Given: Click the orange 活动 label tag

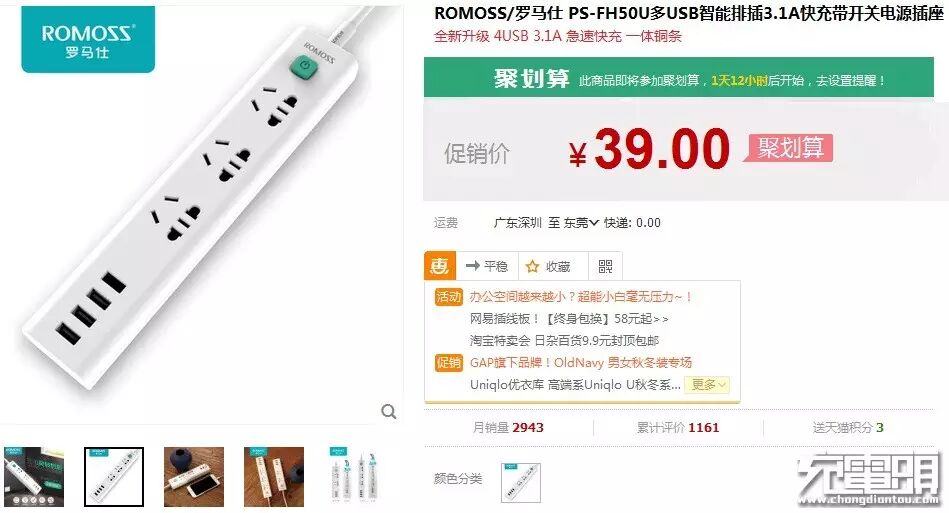Looking at the screenshot, I should pyautogui.click(x=448, y=296).
